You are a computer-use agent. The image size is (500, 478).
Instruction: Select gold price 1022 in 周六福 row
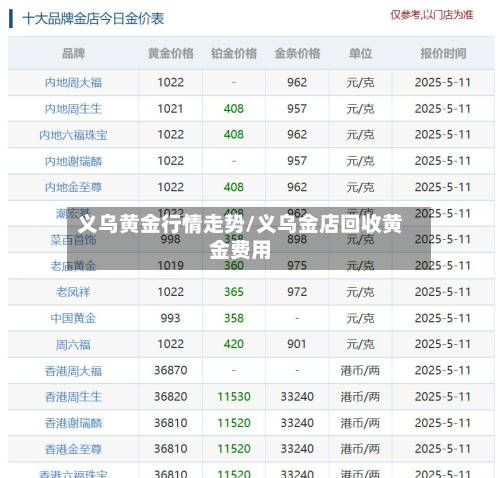(171, 344)
